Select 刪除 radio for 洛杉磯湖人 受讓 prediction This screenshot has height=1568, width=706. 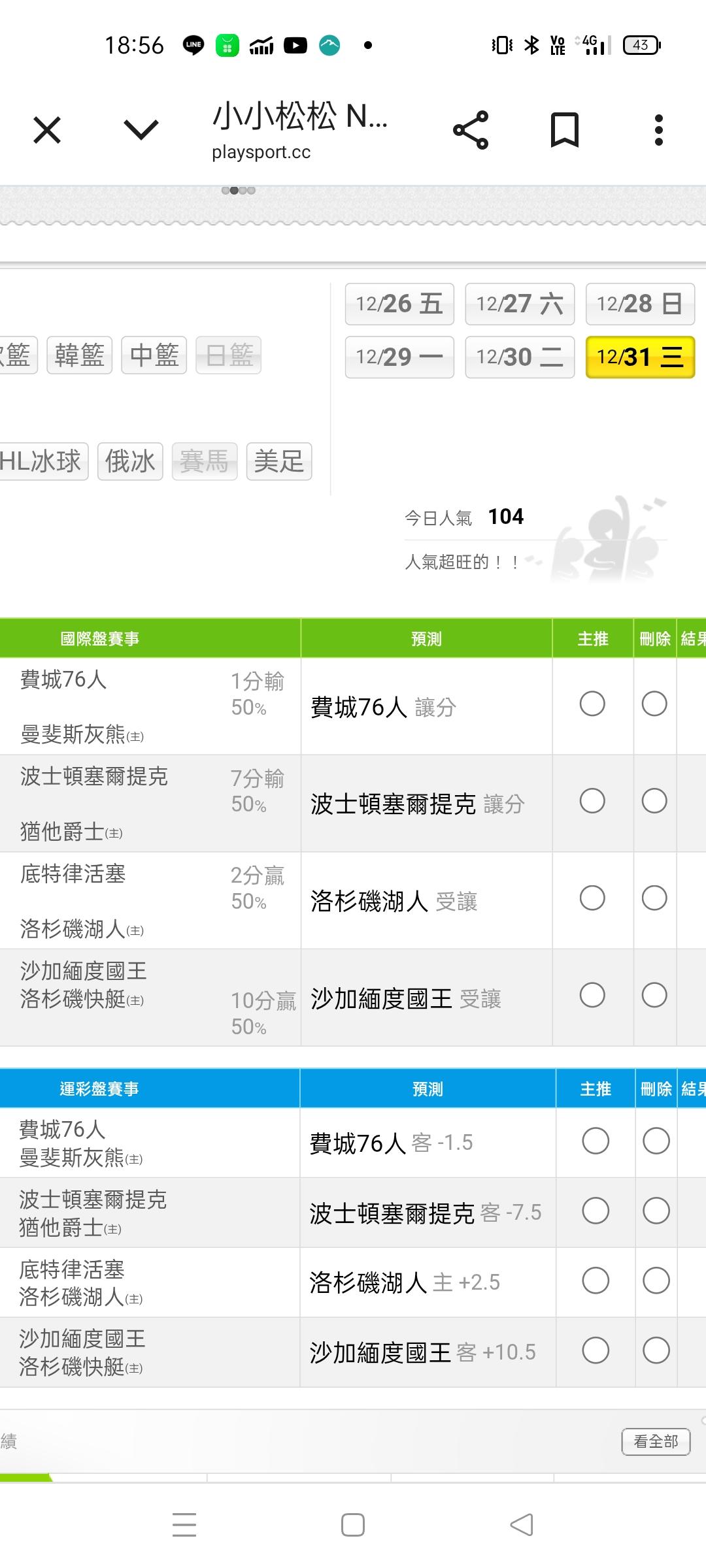pos(654,898)
